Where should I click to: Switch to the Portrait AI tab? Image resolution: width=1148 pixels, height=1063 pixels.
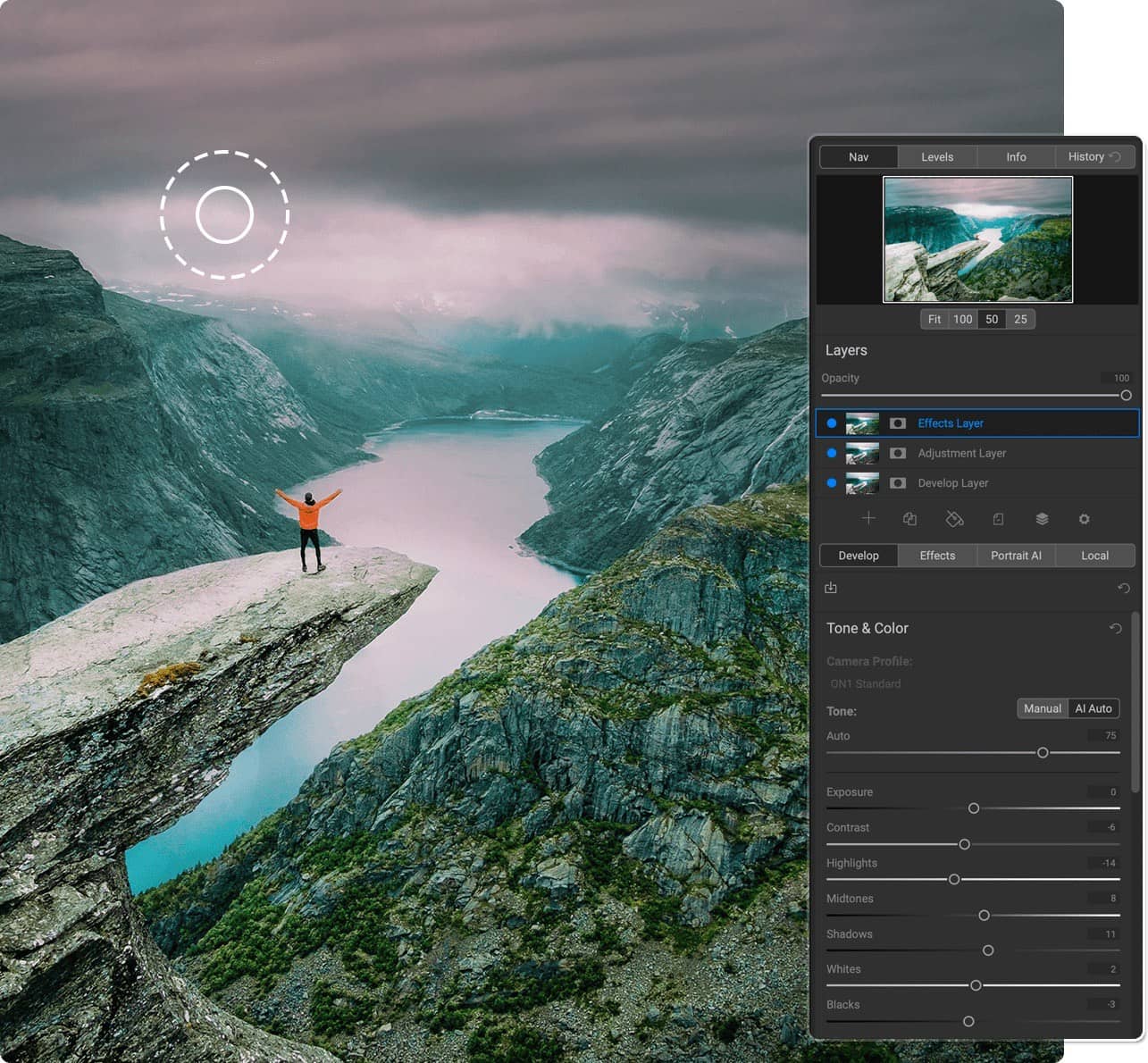[1016, 556]
